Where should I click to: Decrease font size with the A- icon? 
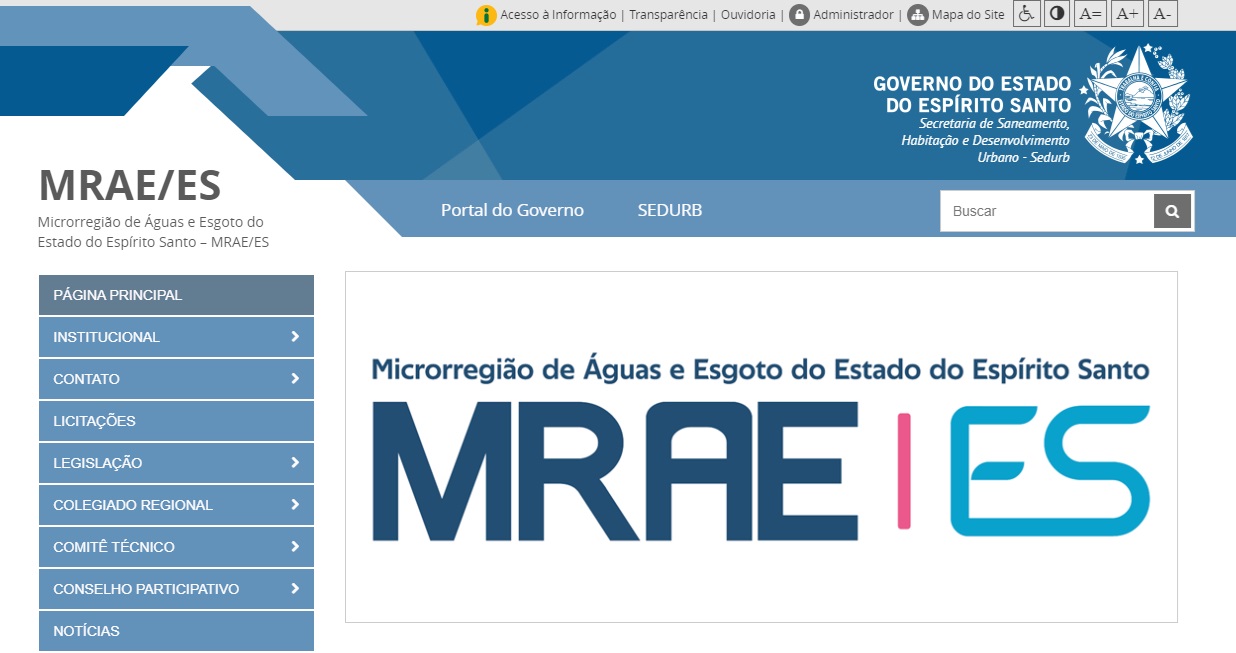tap(1161, 13)
